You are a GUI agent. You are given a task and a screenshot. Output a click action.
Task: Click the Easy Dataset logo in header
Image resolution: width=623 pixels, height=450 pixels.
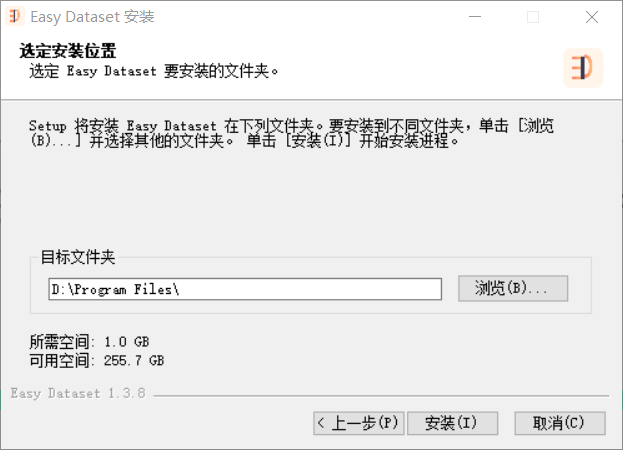click(x=583, y=68)
